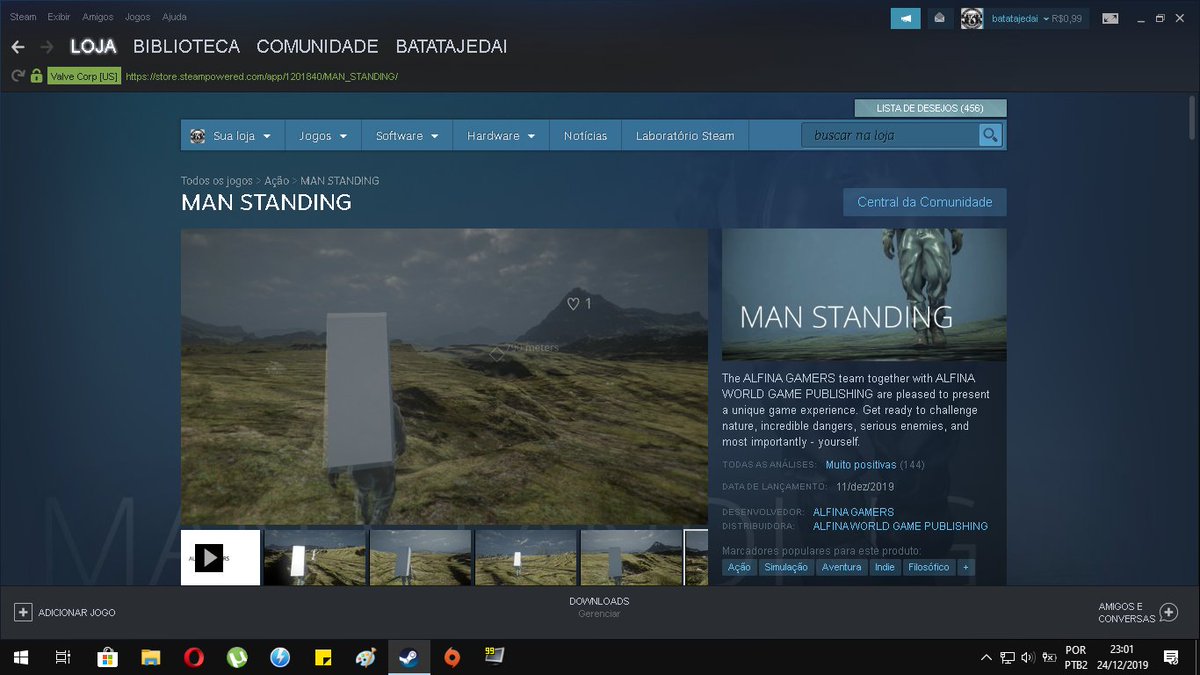
Task: Open developer ALFINA GAMERS link
Action: pyautogui.click(x=853, y=512)
